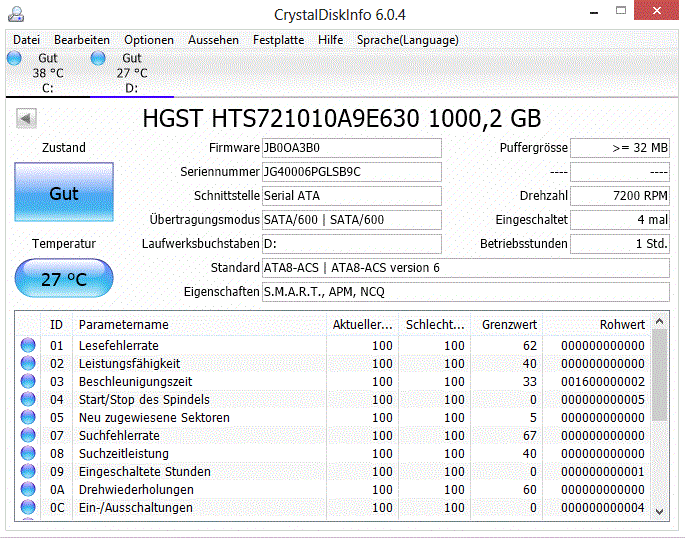Click status orb for Suchfehlerrate row
Screen dimensions: 685x538
pyautogui.click(x=28, y=435)
